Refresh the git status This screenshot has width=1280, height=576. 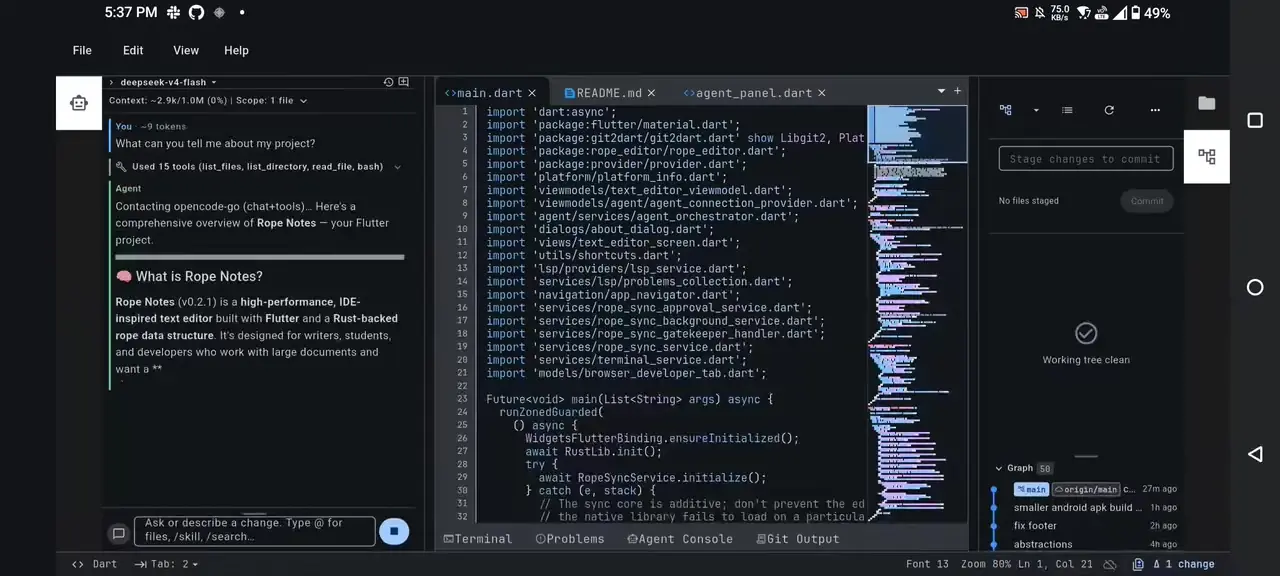1109,110
